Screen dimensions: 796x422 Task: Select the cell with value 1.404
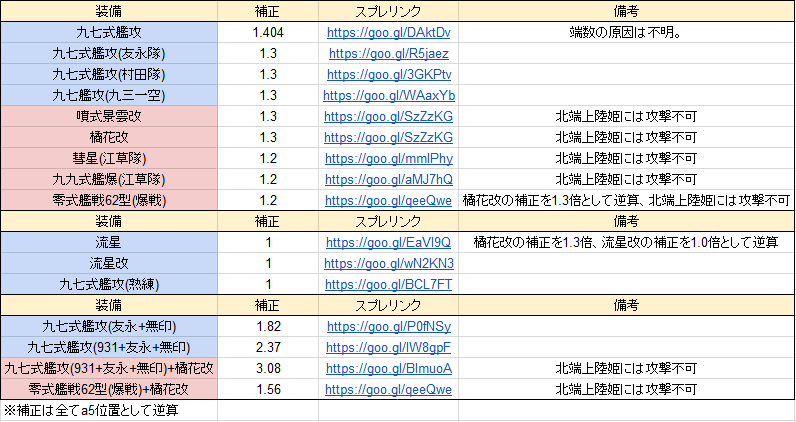pos(268,32)
